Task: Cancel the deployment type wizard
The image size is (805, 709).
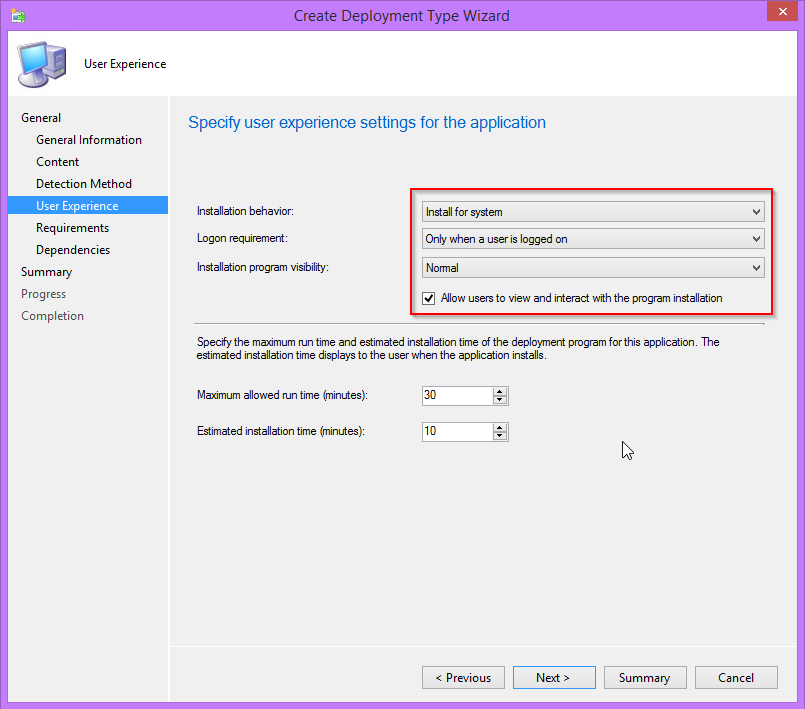Action: (x=735, y=677)
